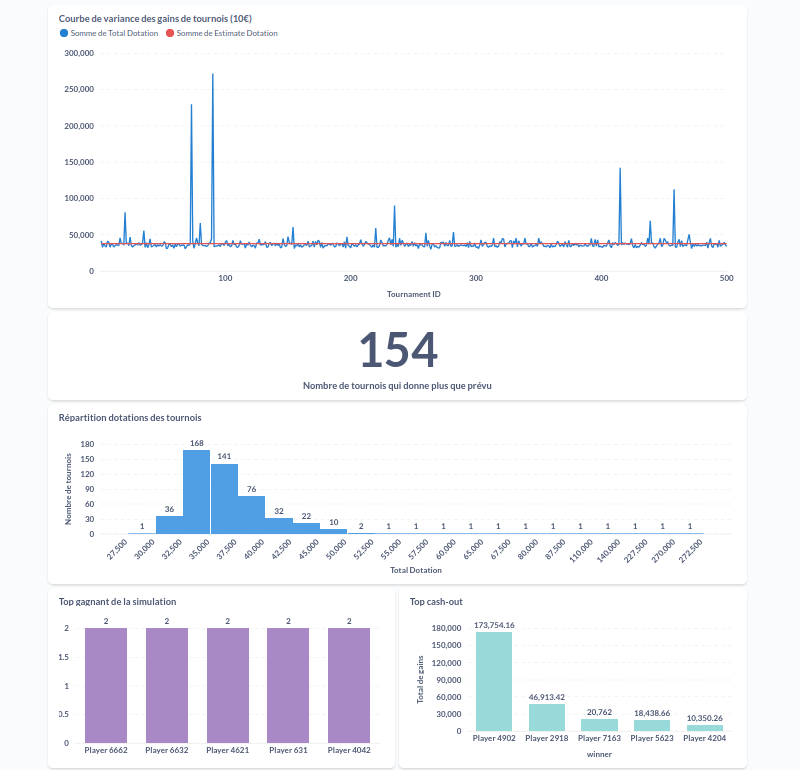800x770 pixels.
Task: Click the 46,913.42 value label
Action: click(x=547, y=697)
